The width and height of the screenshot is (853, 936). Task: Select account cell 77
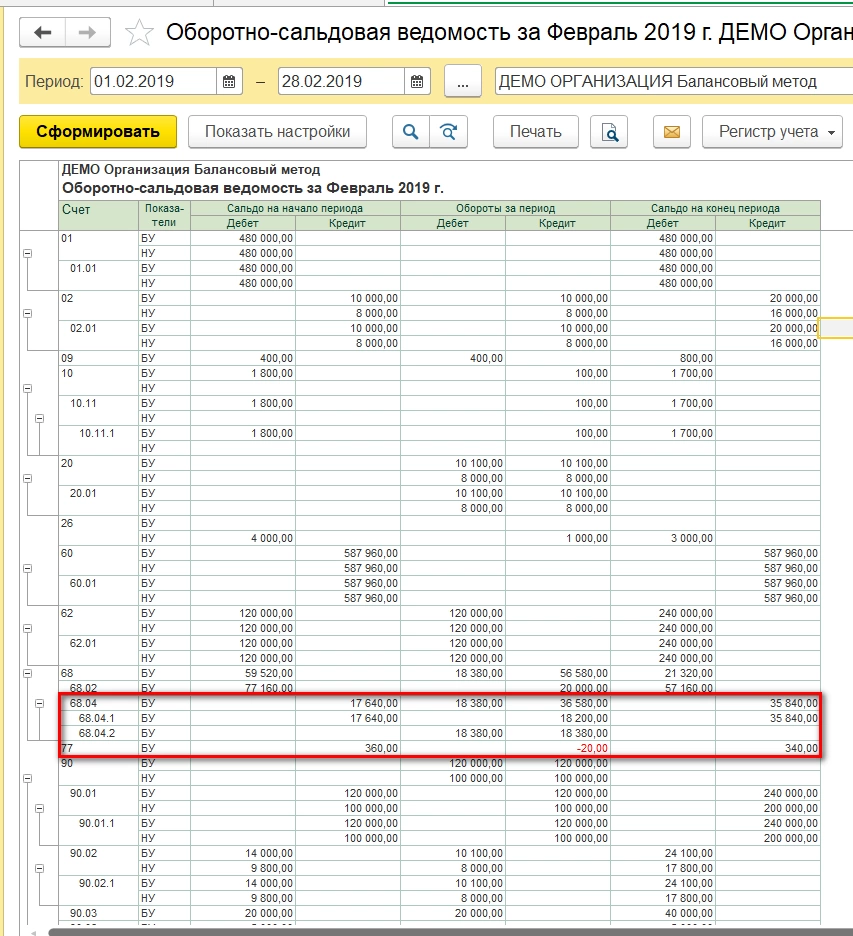coord(98,749)
